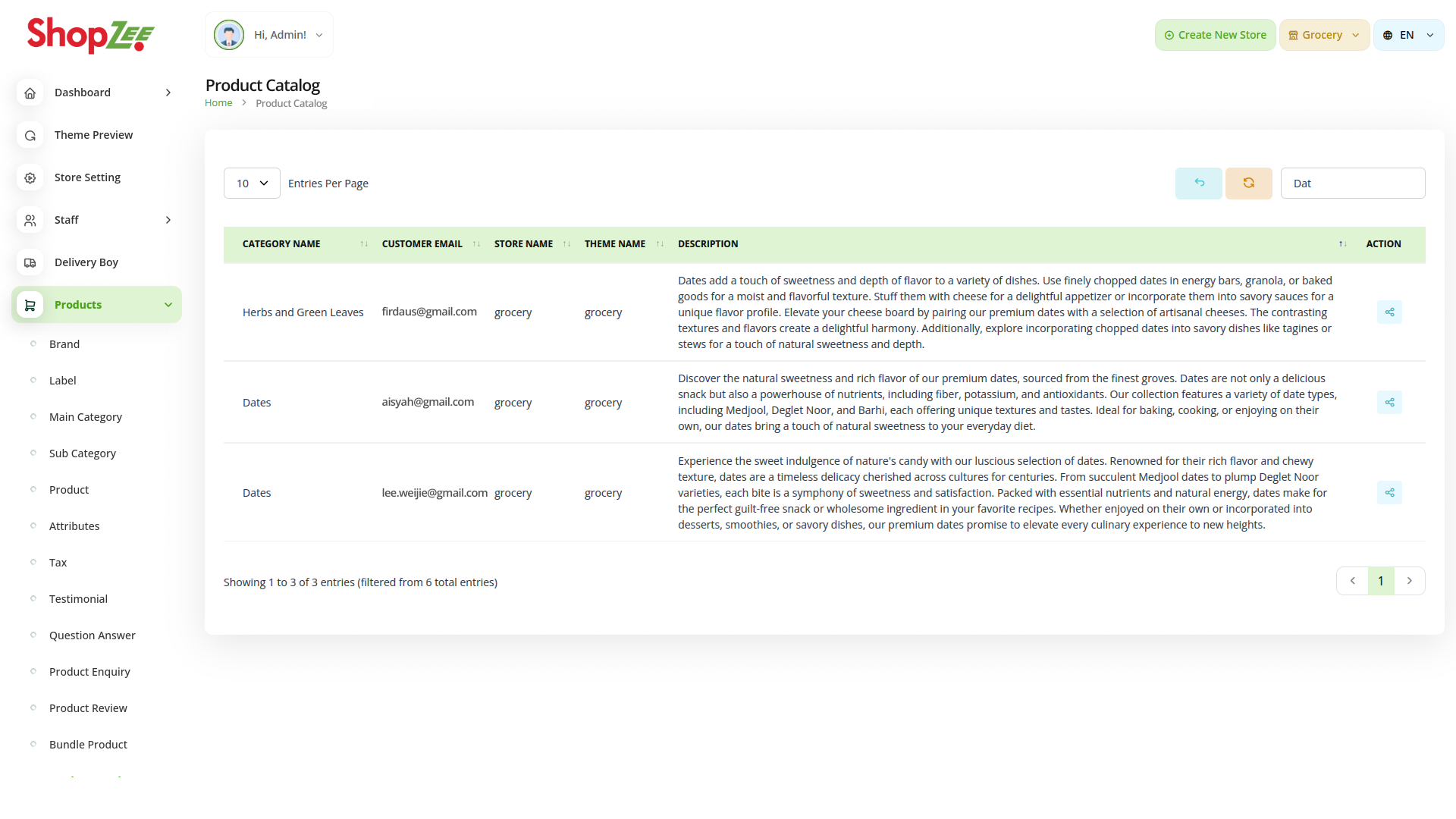Open the entries per page dropdown
Image resolution: width=1456 pixels, height=819 pixels.
(252, 184)
